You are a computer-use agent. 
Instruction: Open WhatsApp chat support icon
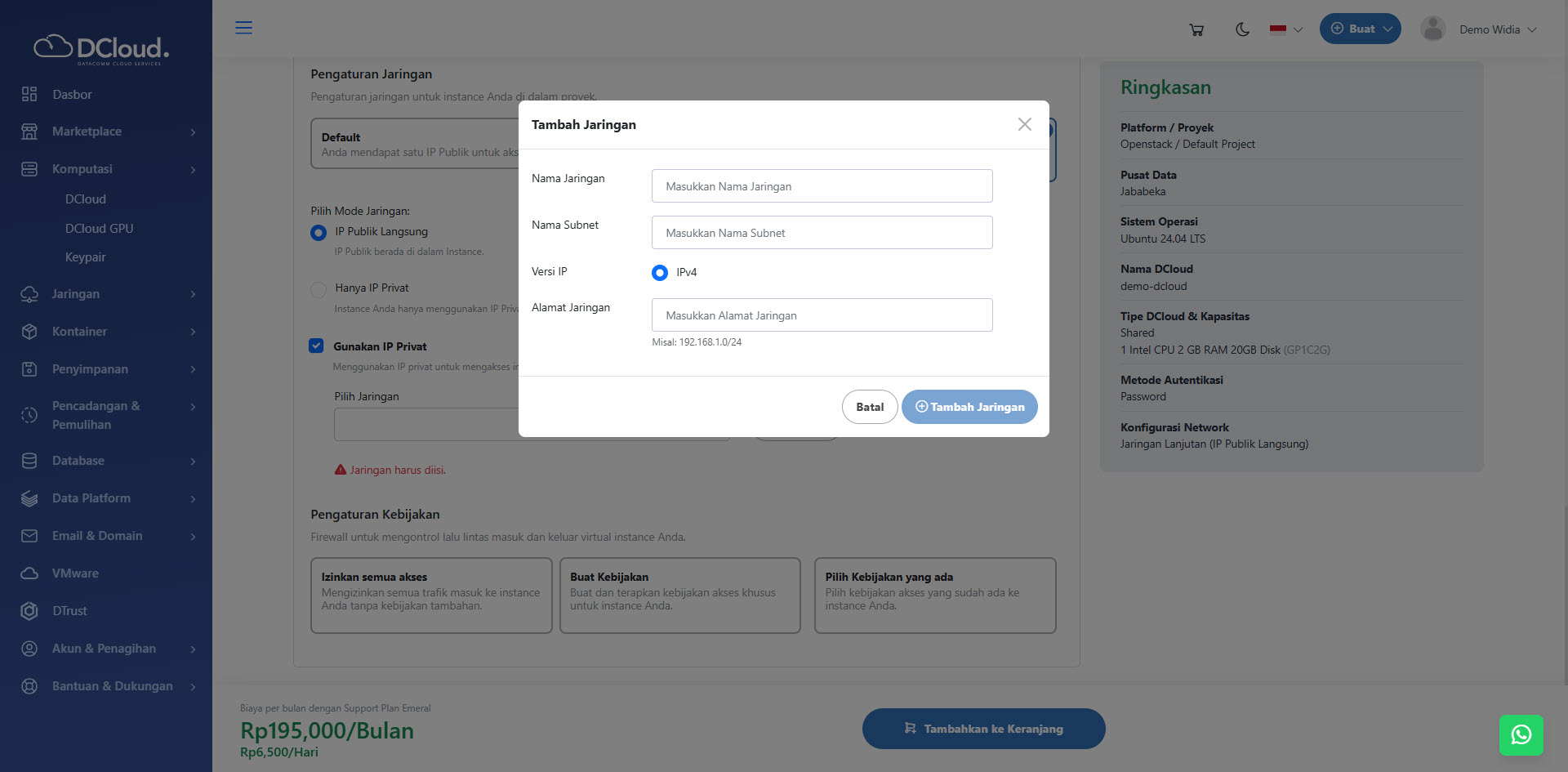coord(1521,735)
